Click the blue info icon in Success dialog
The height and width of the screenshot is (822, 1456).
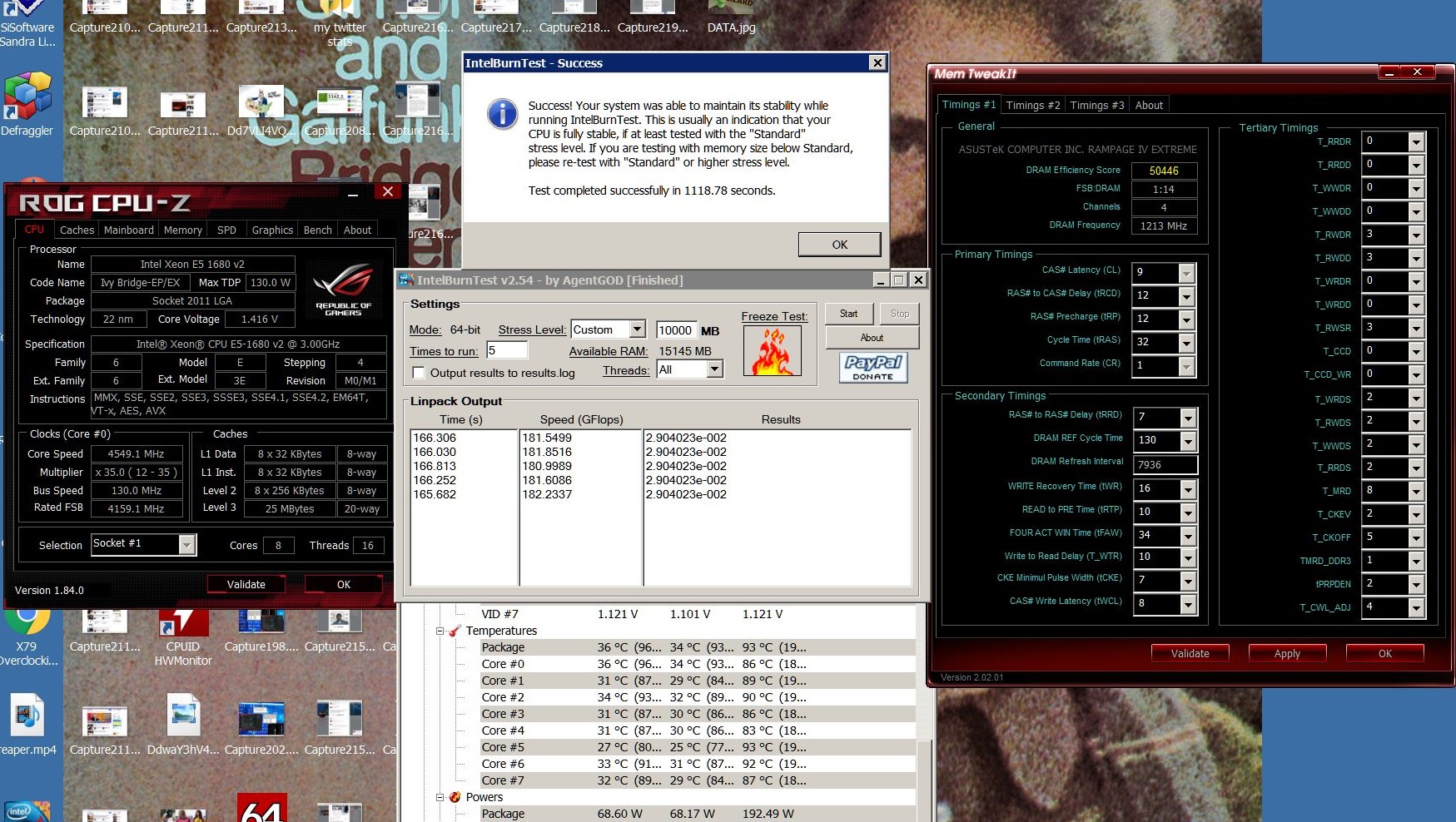[503, 114]
